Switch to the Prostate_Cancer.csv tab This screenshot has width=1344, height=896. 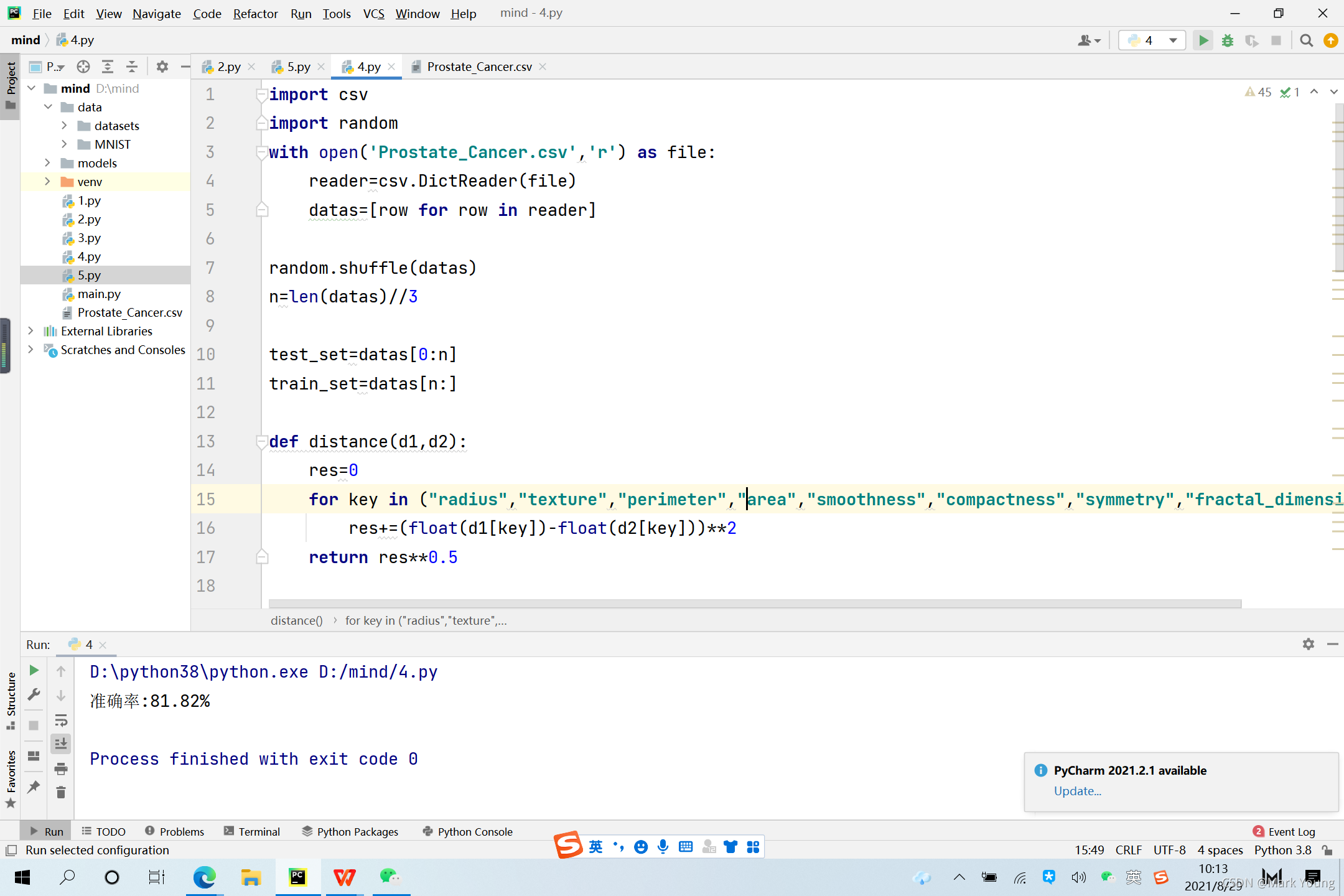pyautogui.click(x=478, y=66)
